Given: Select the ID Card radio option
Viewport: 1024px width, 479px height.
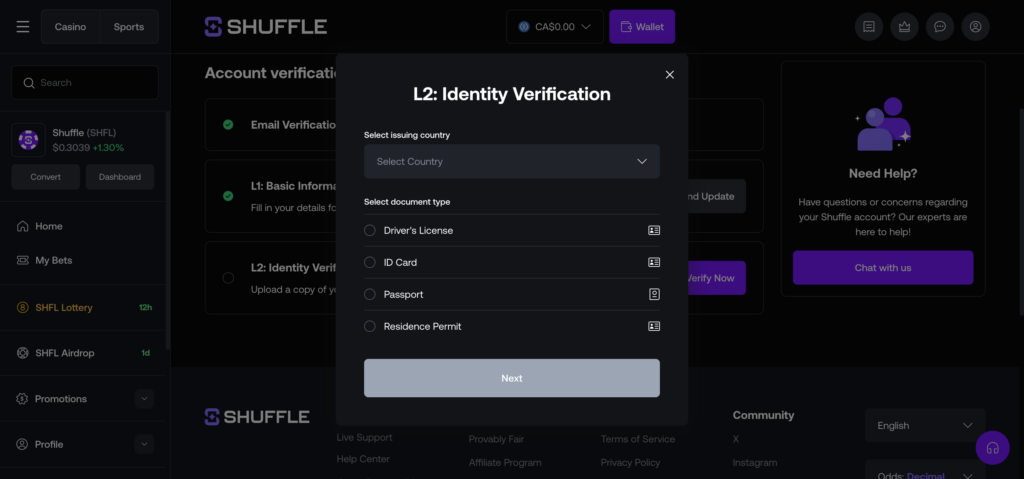Looking at the screenshot, I should click(370, 263).
